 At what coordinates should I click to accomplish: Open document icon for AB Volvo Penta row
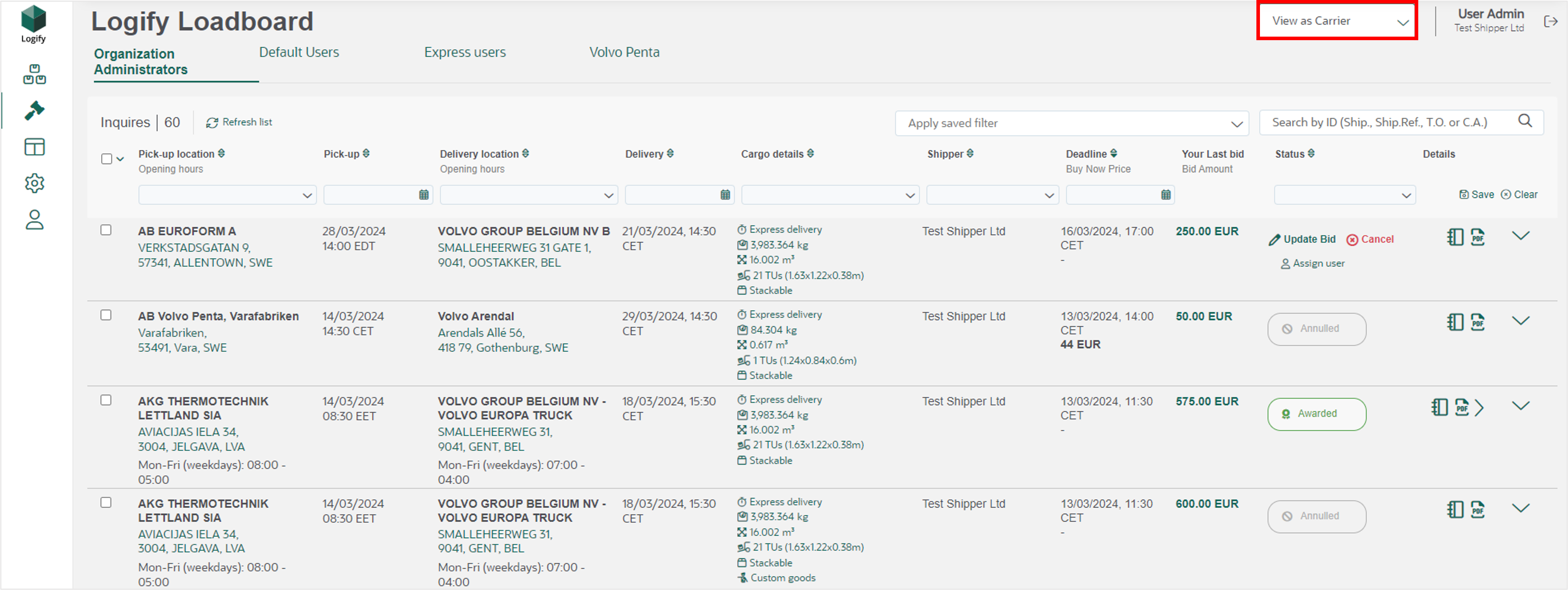coord(1455,322)
